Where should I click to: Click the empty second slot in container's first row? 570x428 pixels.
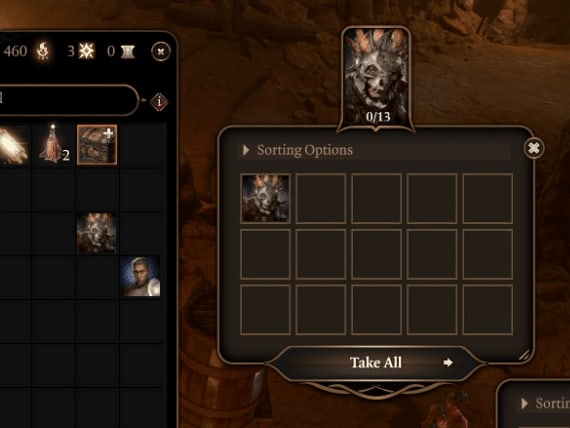pos(321,199)
